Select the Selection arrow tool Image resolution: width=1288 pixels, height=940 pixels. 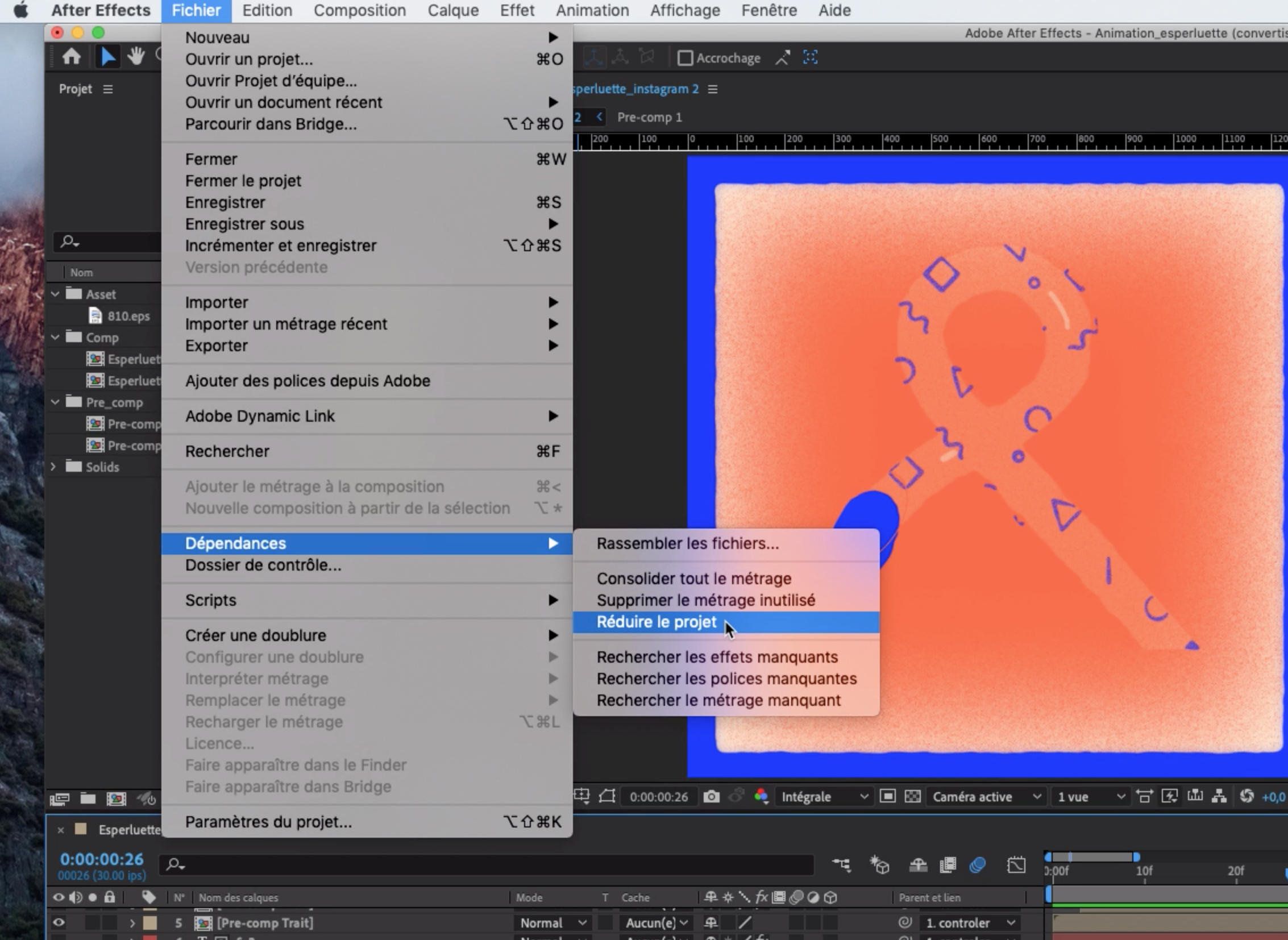click(x=107, y=56)
